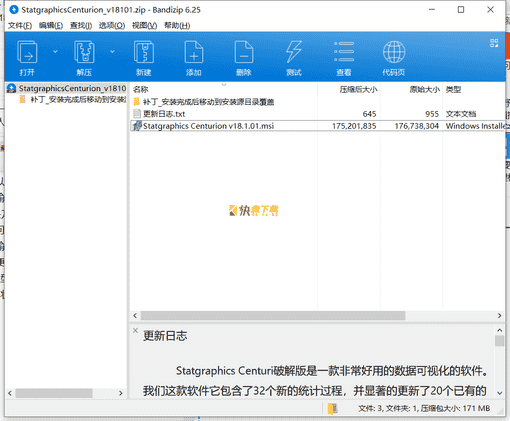Close the 更新日志 preview pane
Image resolution: width=510 pixels, height=421 pixels.
[x=135, y=330]
